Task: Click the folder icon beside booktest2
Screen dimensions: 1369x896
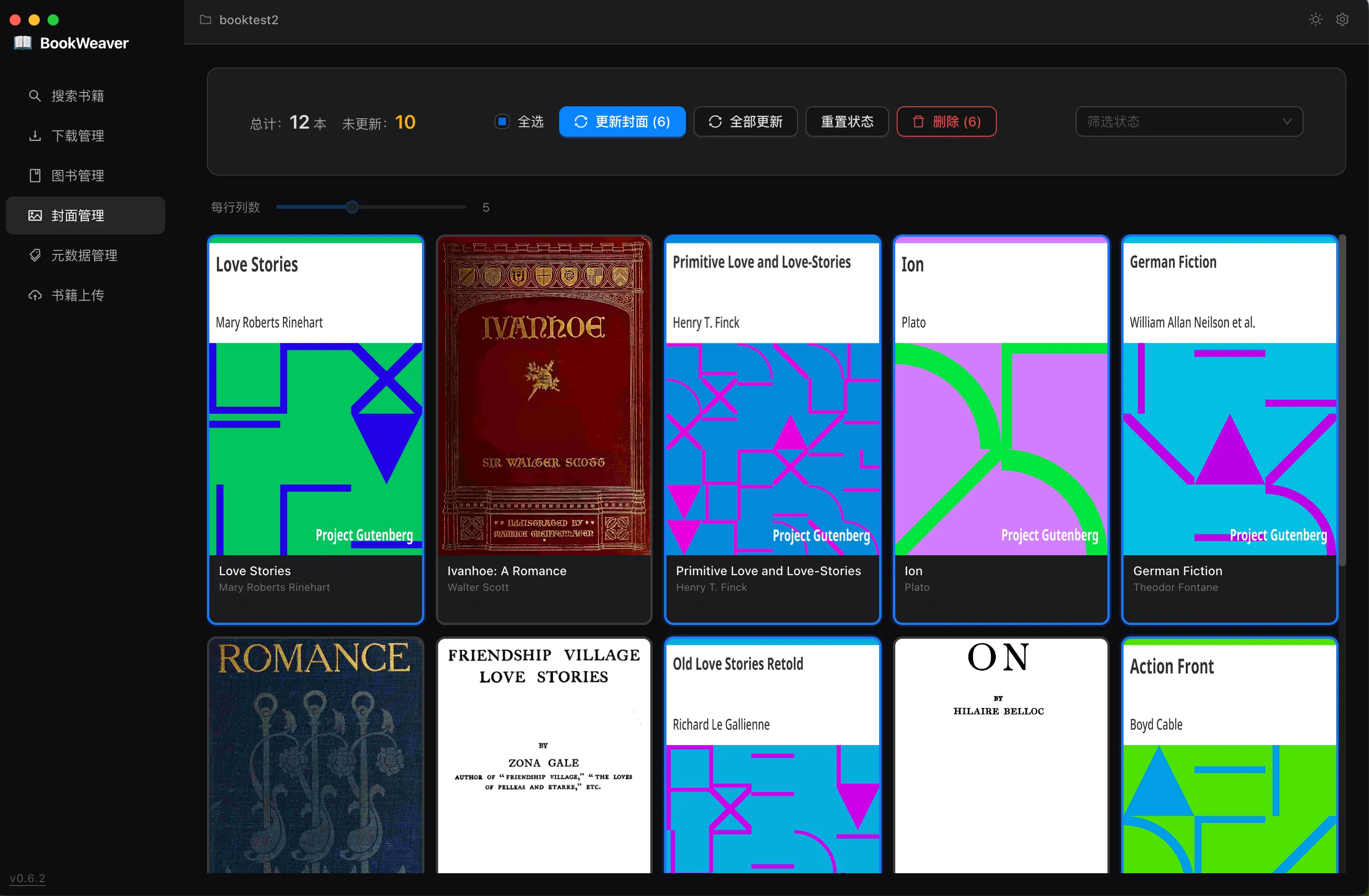Action: tap(206, 19)
